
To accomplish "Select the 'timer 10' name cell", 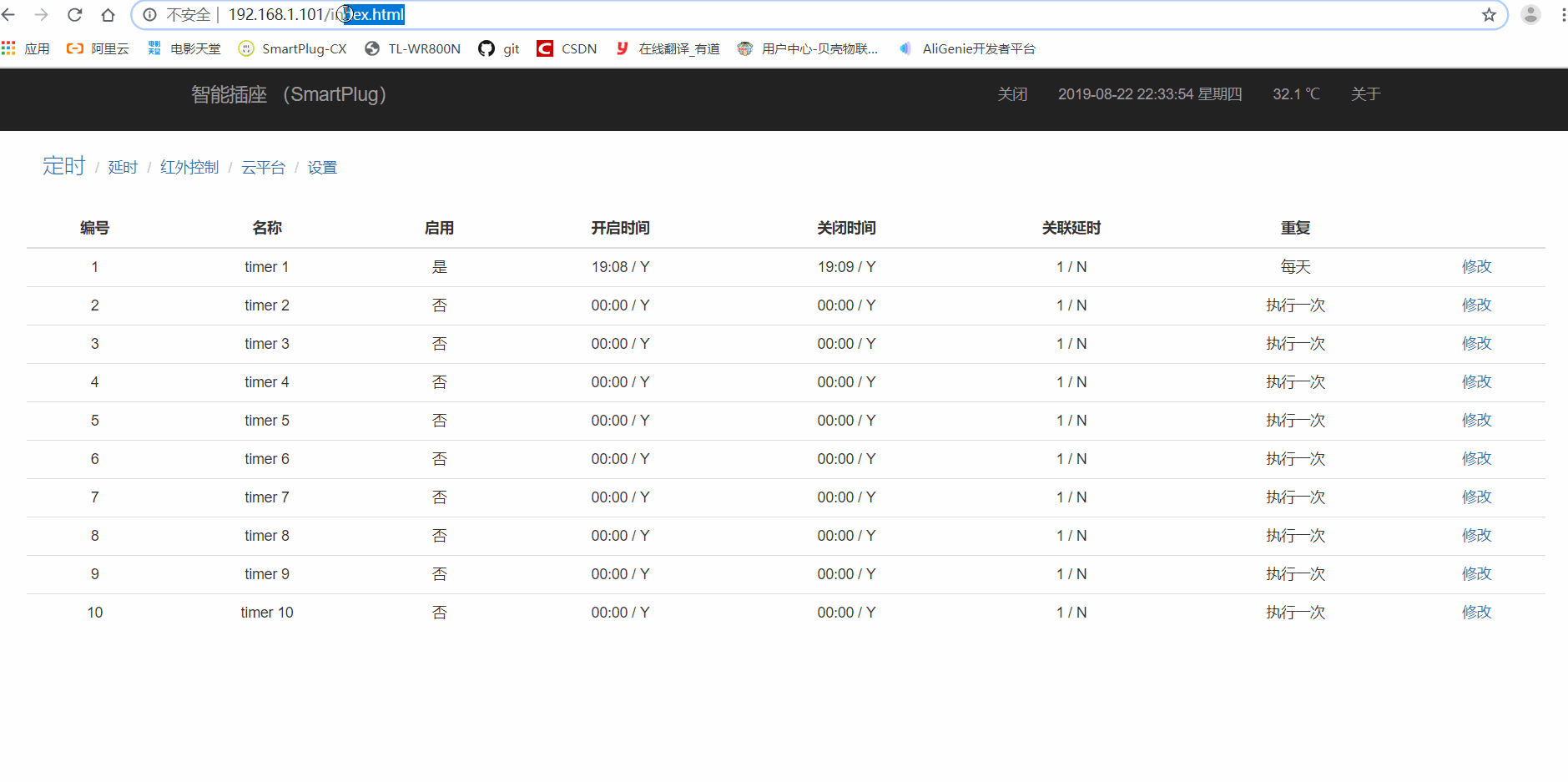I will coord(267,613).
